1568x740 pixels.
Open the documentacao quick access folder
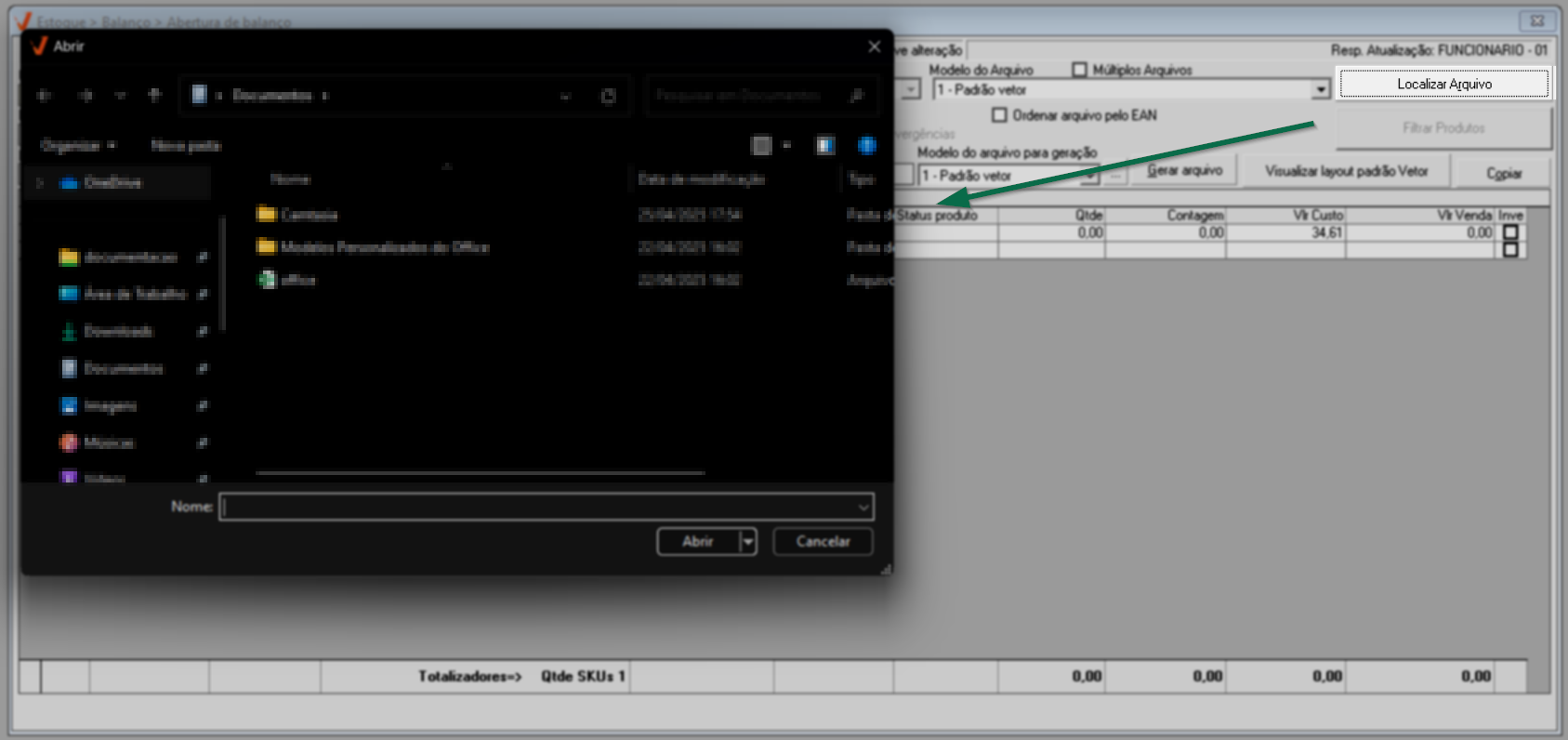tap(130, 258)
